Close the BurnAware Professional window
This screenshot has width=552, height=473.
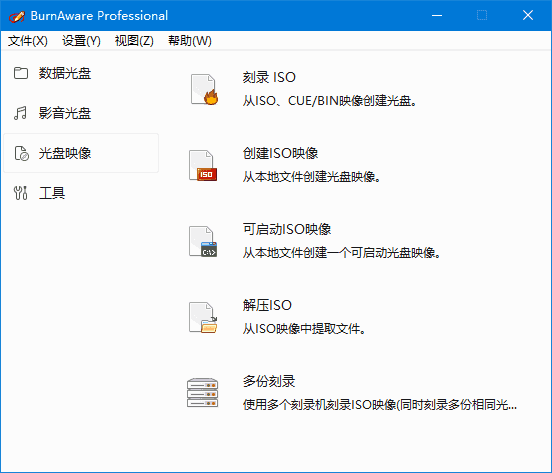pos(528,15)
